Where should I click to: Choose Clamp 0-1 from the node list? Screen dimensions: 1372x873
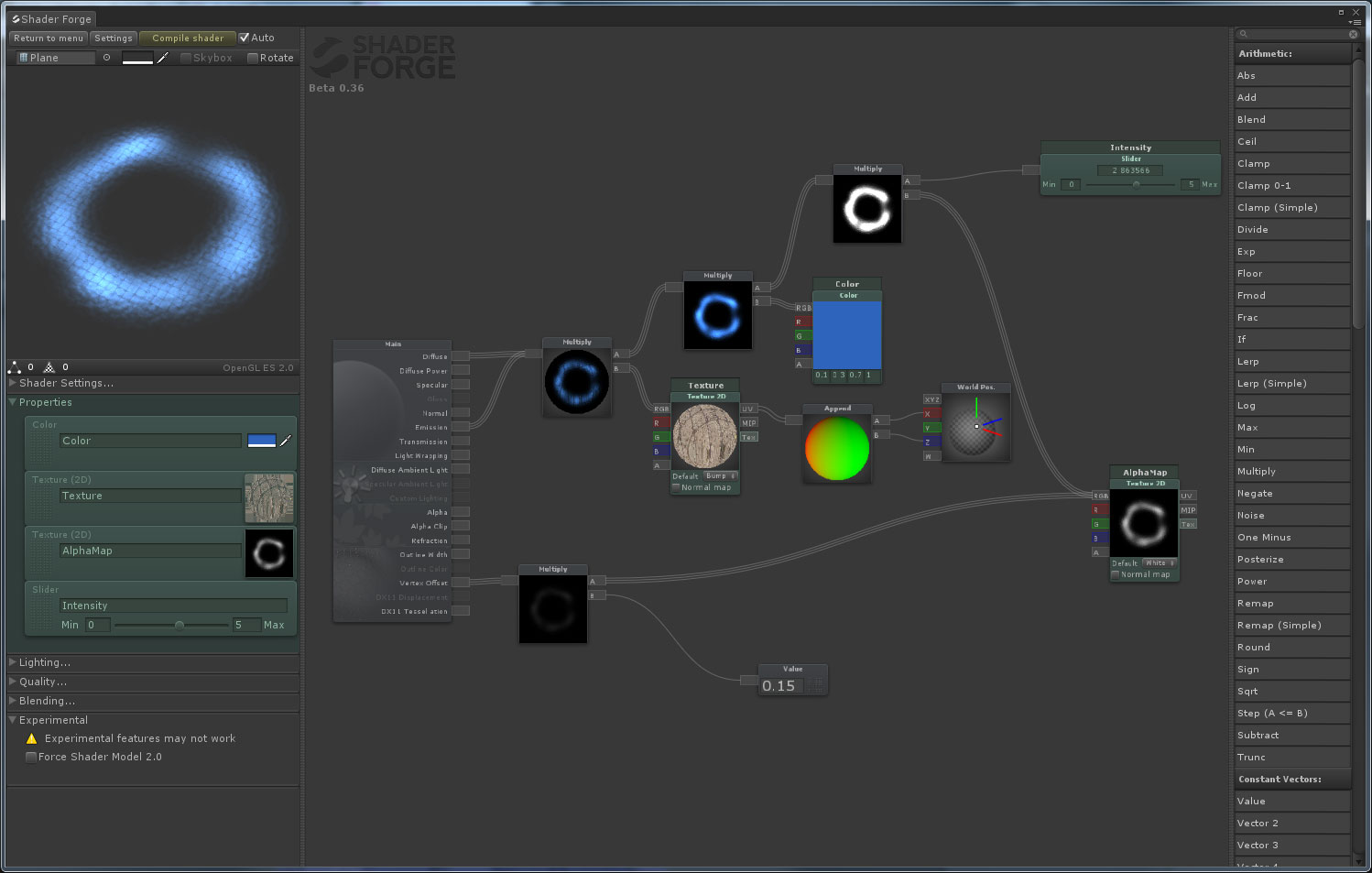[1292, 185]
